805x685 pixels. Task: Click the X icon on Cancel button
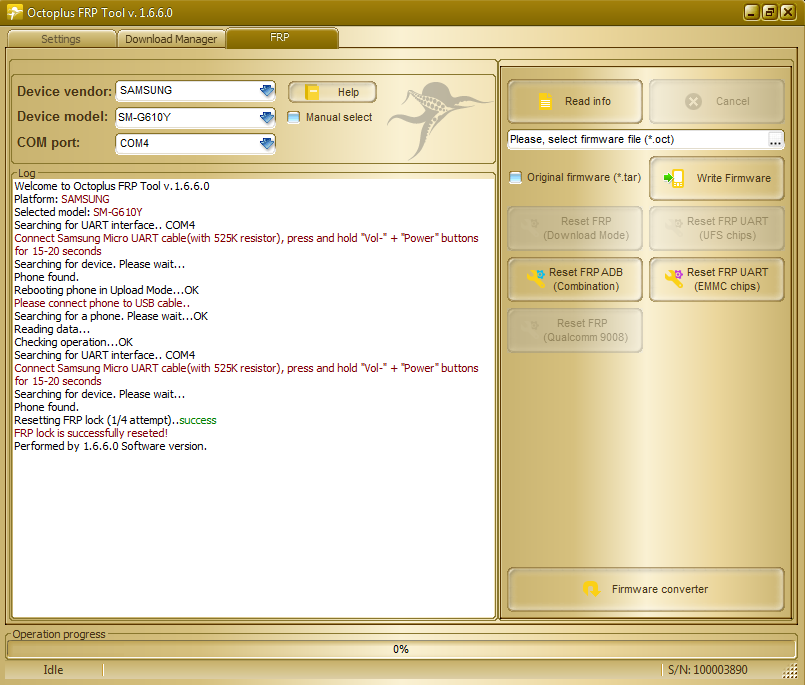click(693, 101)
